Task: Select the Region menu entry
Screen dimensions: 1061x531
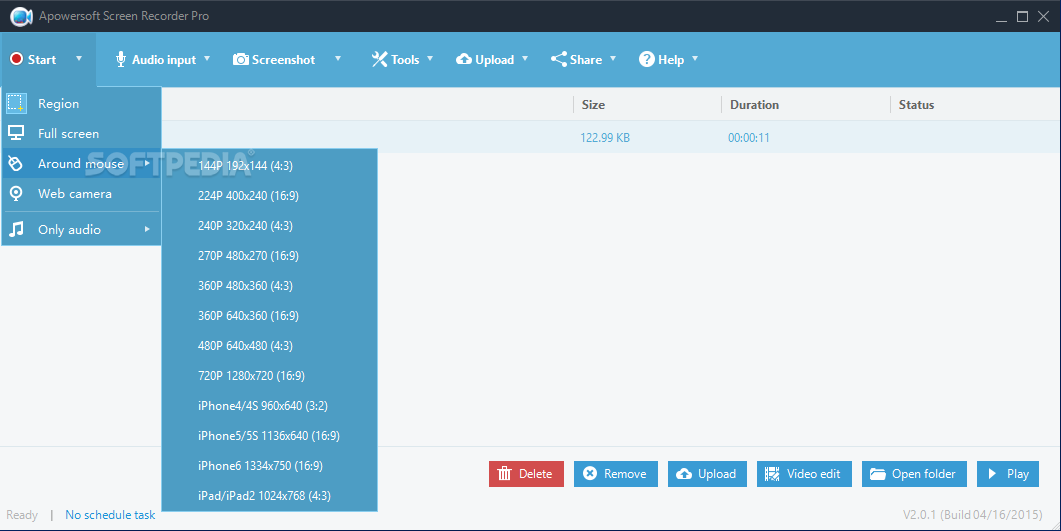Action: (81, 103)
